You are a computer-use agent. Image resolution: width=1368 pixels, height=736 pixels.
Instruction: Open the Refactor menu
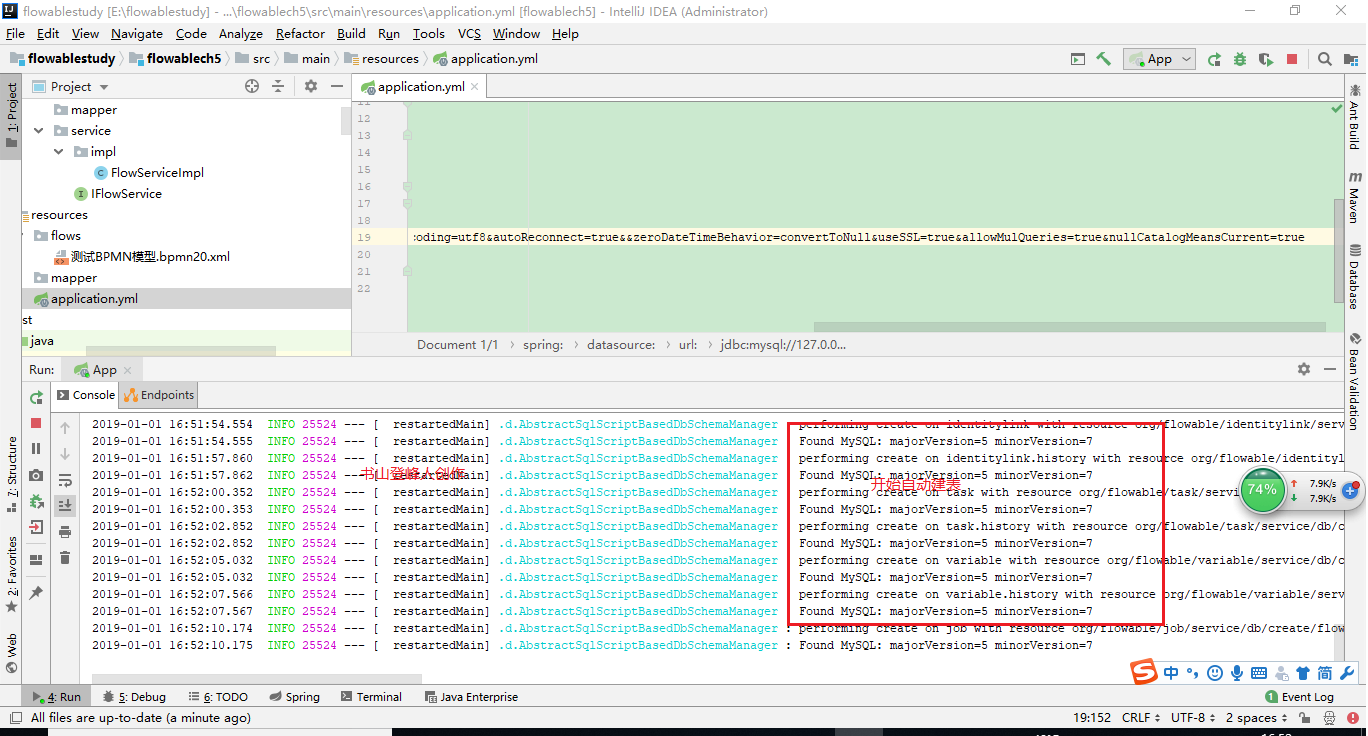click(x=300, y=34)
